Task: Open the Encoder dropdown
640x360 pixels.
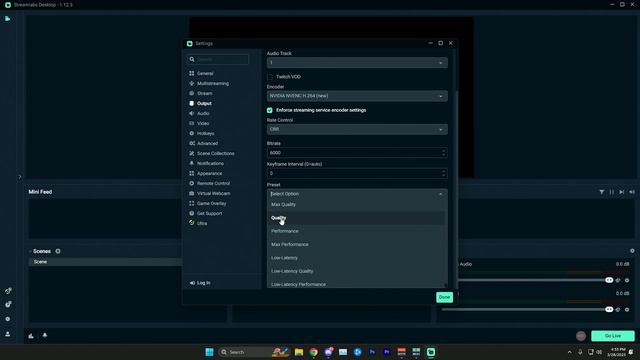Action: pyautogui.click(x=357, y=96)
